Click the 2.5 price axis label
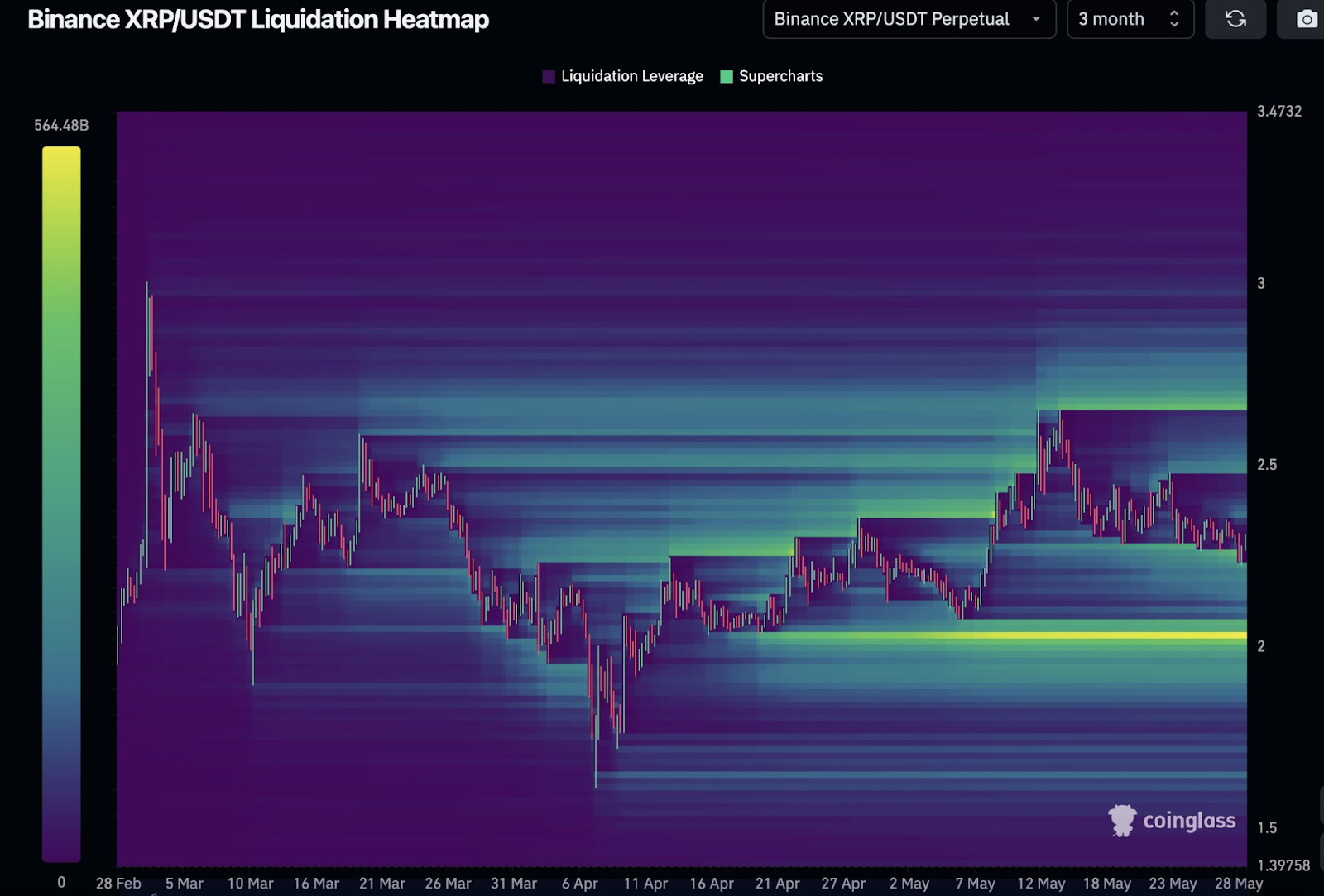The width and height of the screenshot is (1324, 896). (1267, 464)
